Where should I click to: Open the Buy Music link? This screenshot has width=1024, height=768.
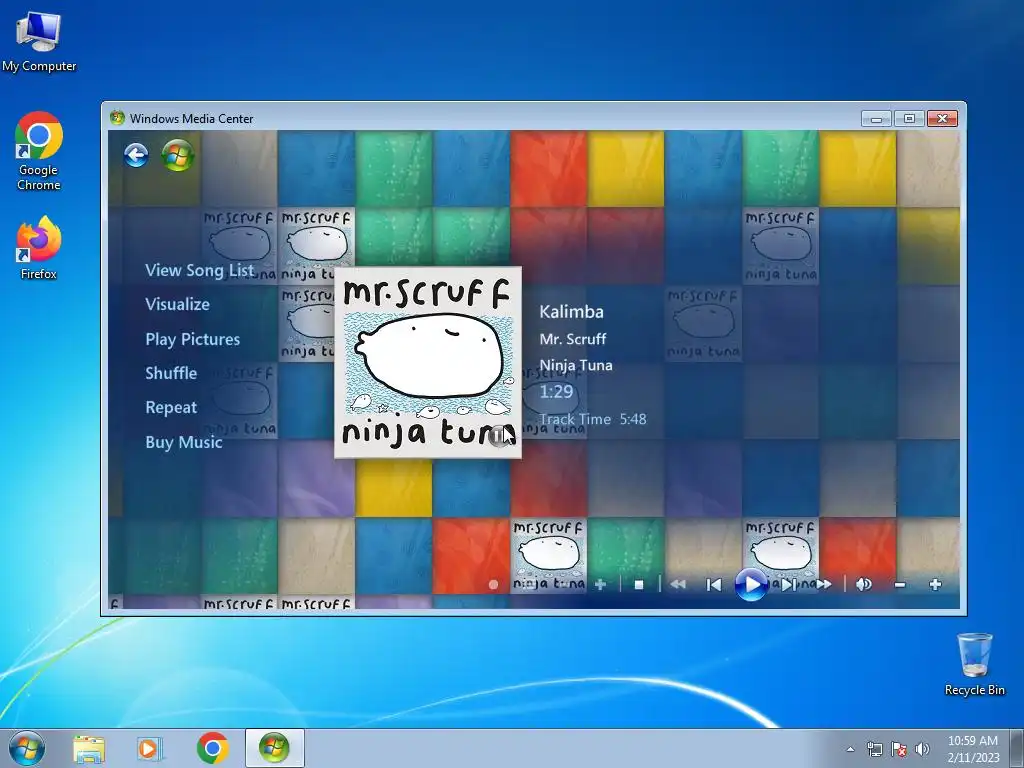point(184,442)
